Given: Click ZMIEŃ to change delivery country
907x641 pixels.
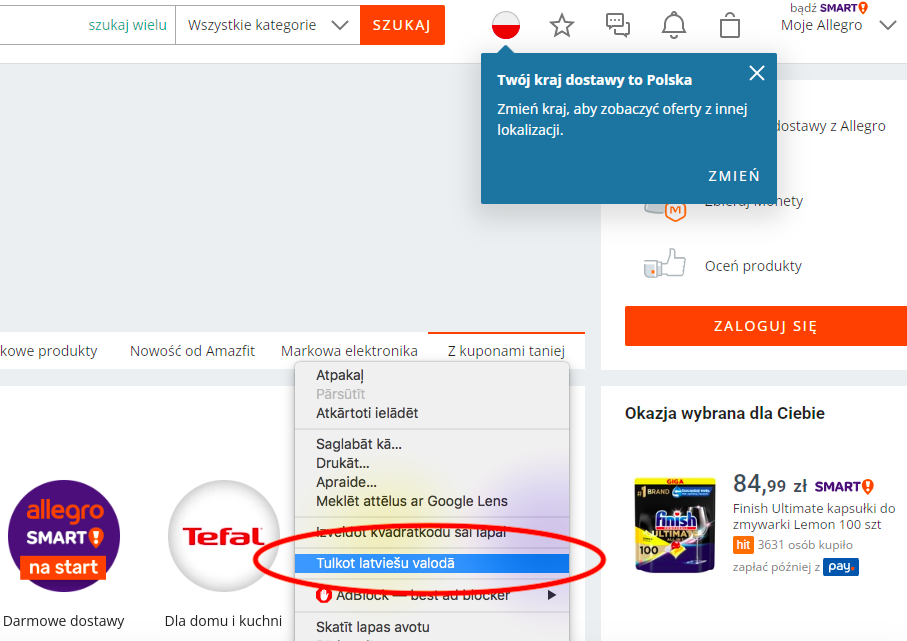Looking at the screenshot, I should pyautogui.click(x=734, y=176).
